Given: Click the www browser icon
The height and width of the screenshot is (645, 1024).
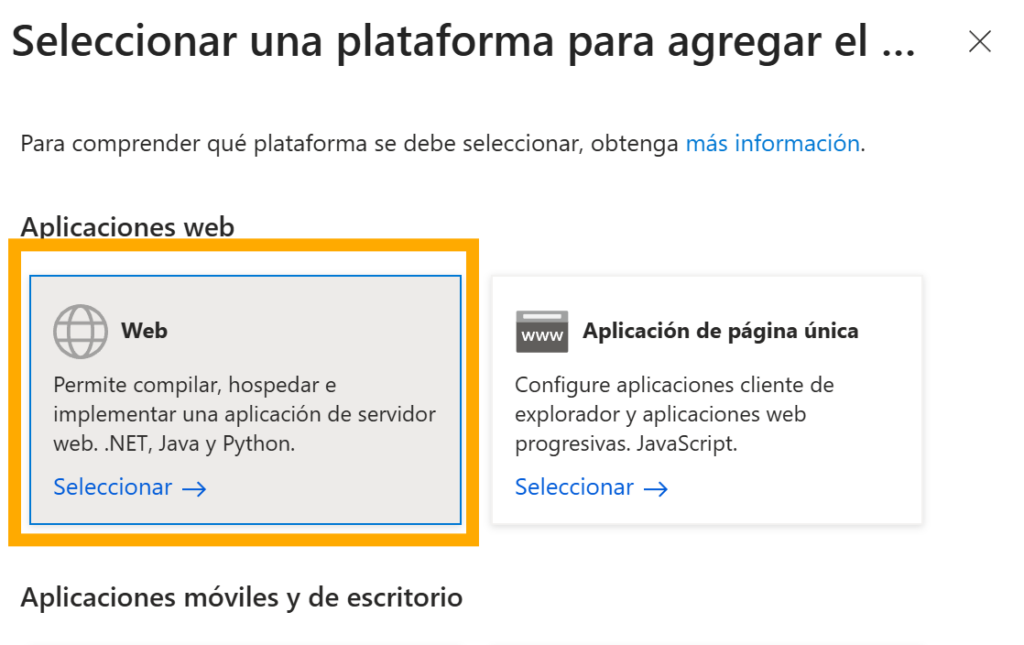Looking at the screenshot, I should click(x=542, y=331).
